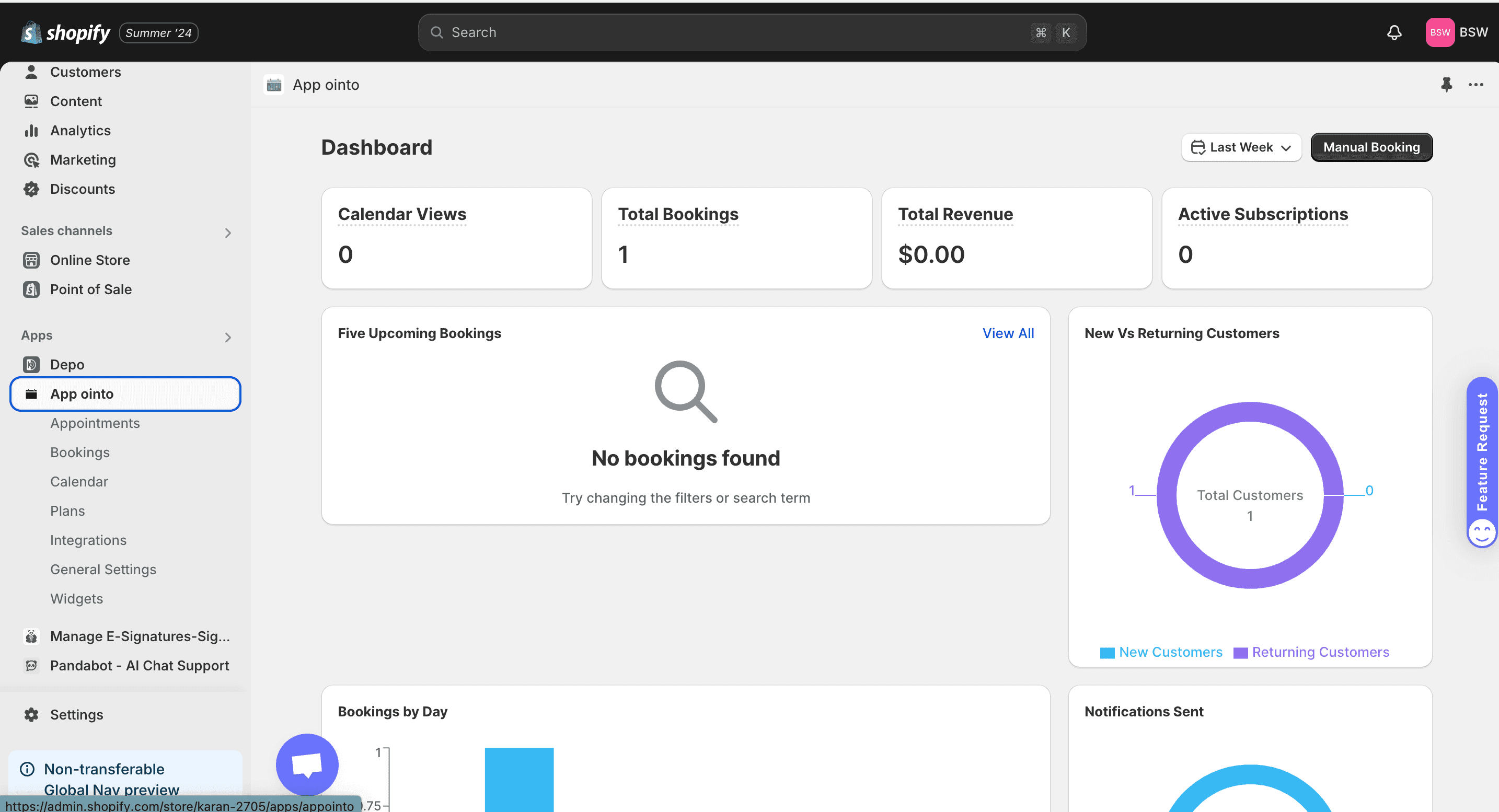Click the Non-transferable Global Nav preview notice
The image size is (1499, 812).
[125, 780]
